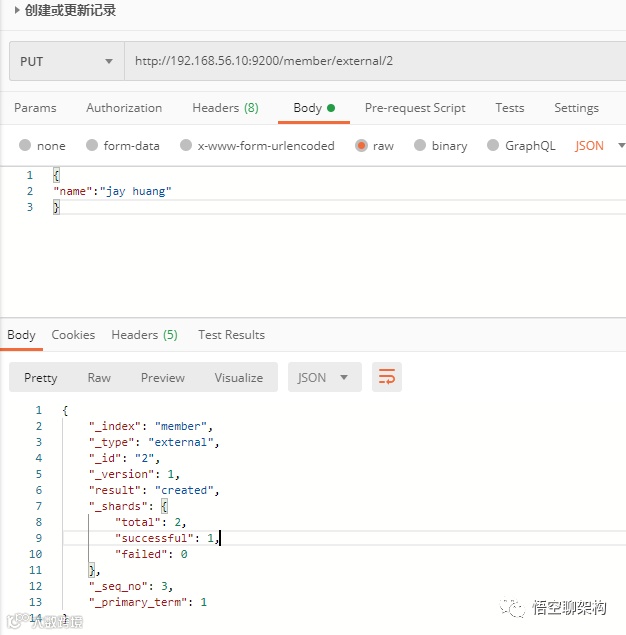
Task: Open the orange JSON body format dropdown
Action: [x=600, y=145]
